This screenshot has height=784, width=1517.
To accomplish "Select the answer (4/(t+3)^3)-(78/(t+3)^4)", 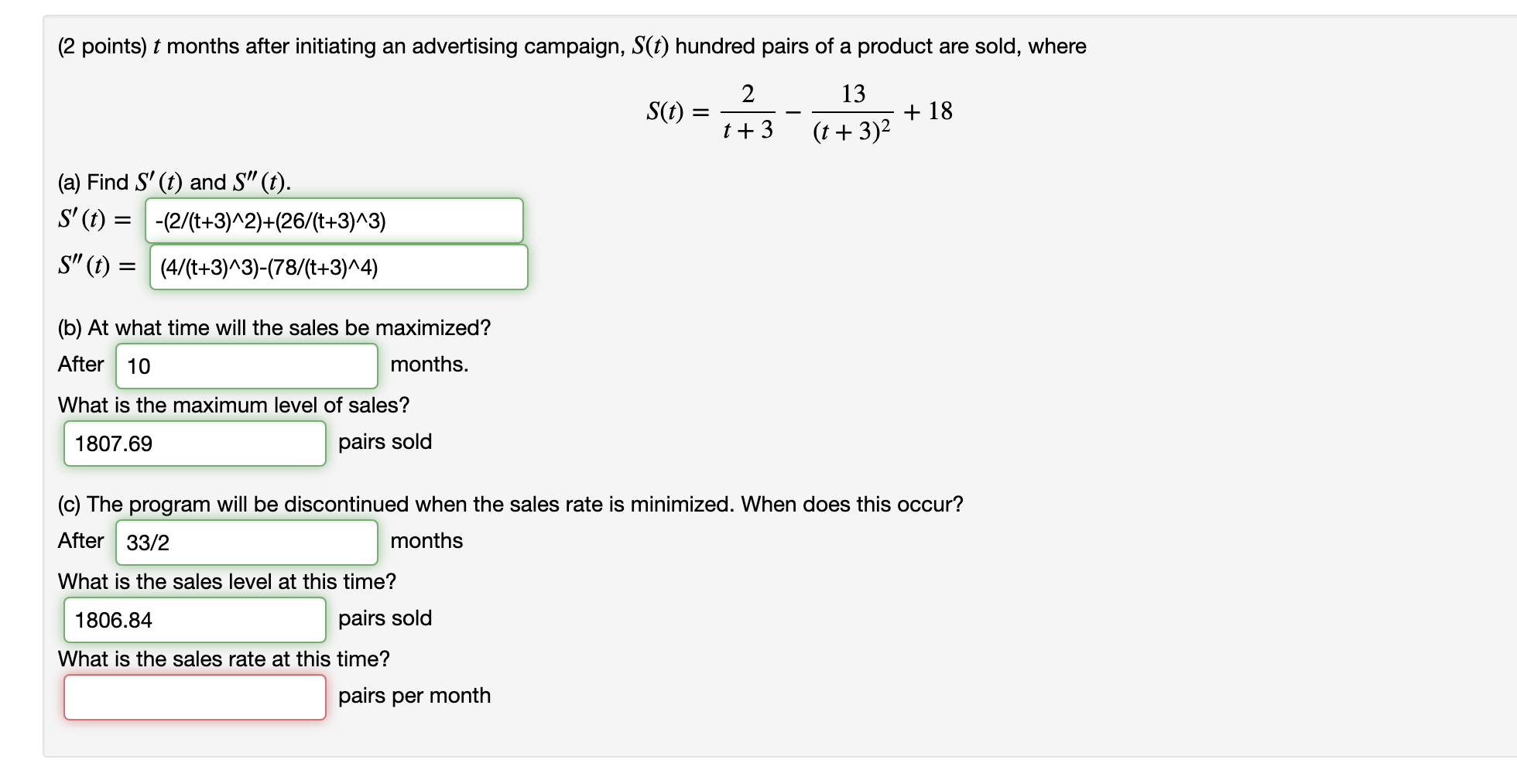I will click(x=339, y=267).
